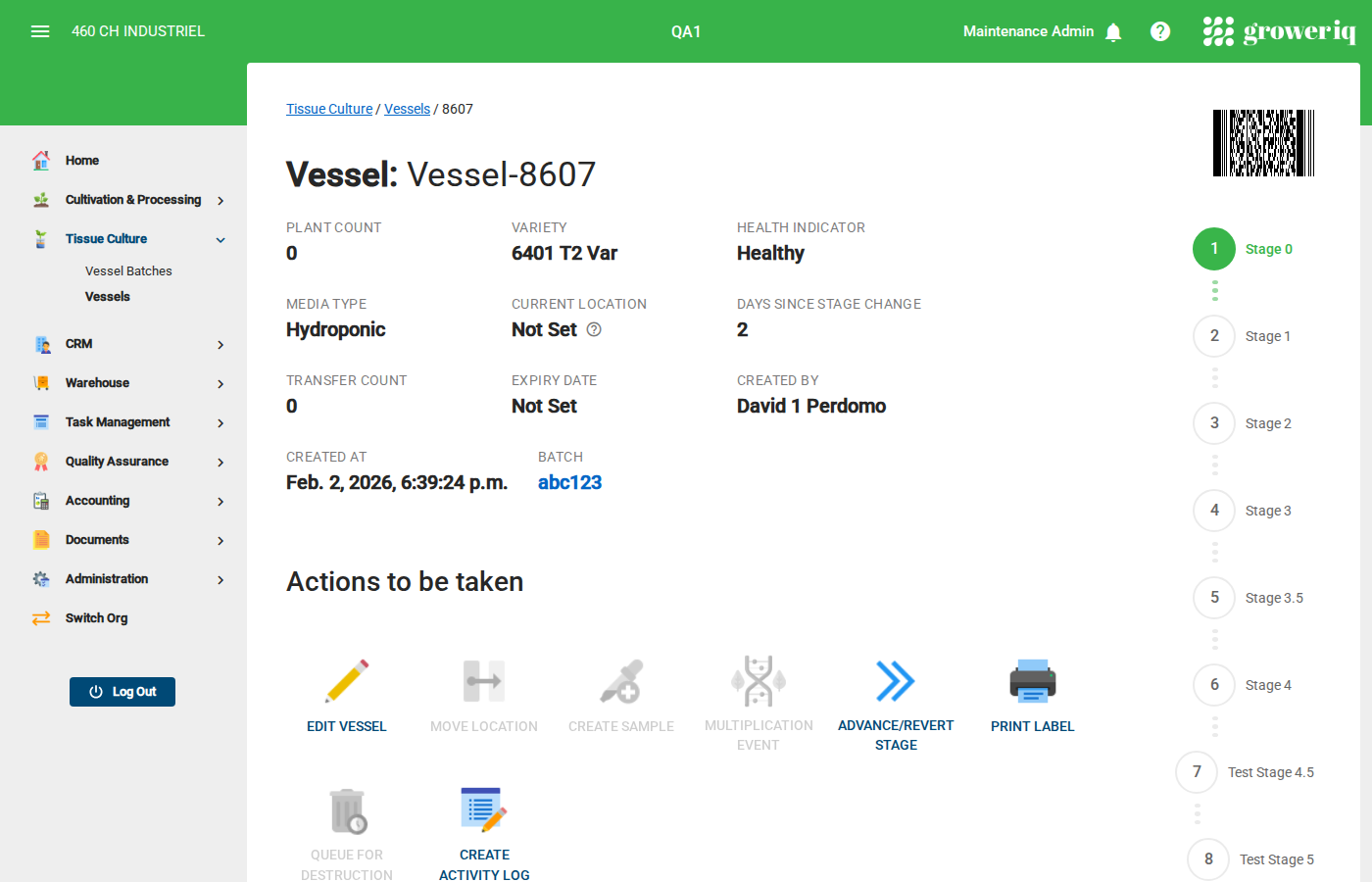Screen dimensions: 1372x882
Task: Open the notifications bell
Action: 1113,30
